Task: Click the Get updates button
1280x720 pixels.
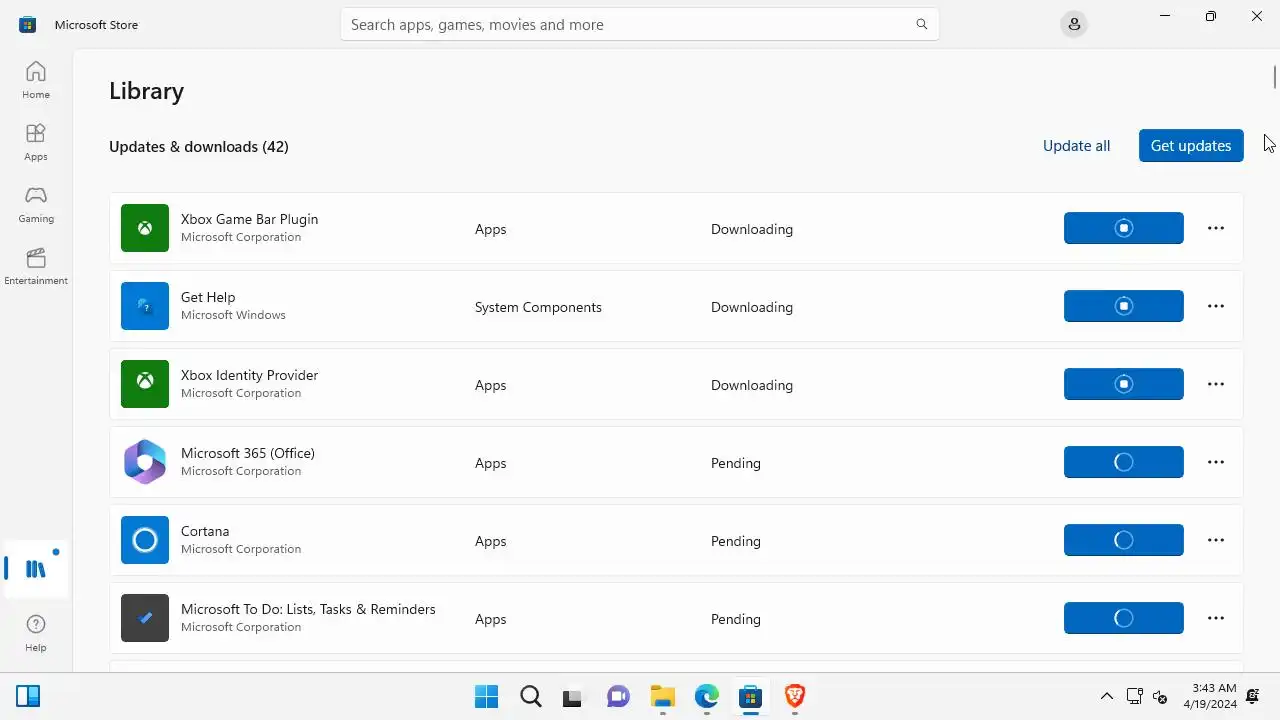Action: 1191,146
